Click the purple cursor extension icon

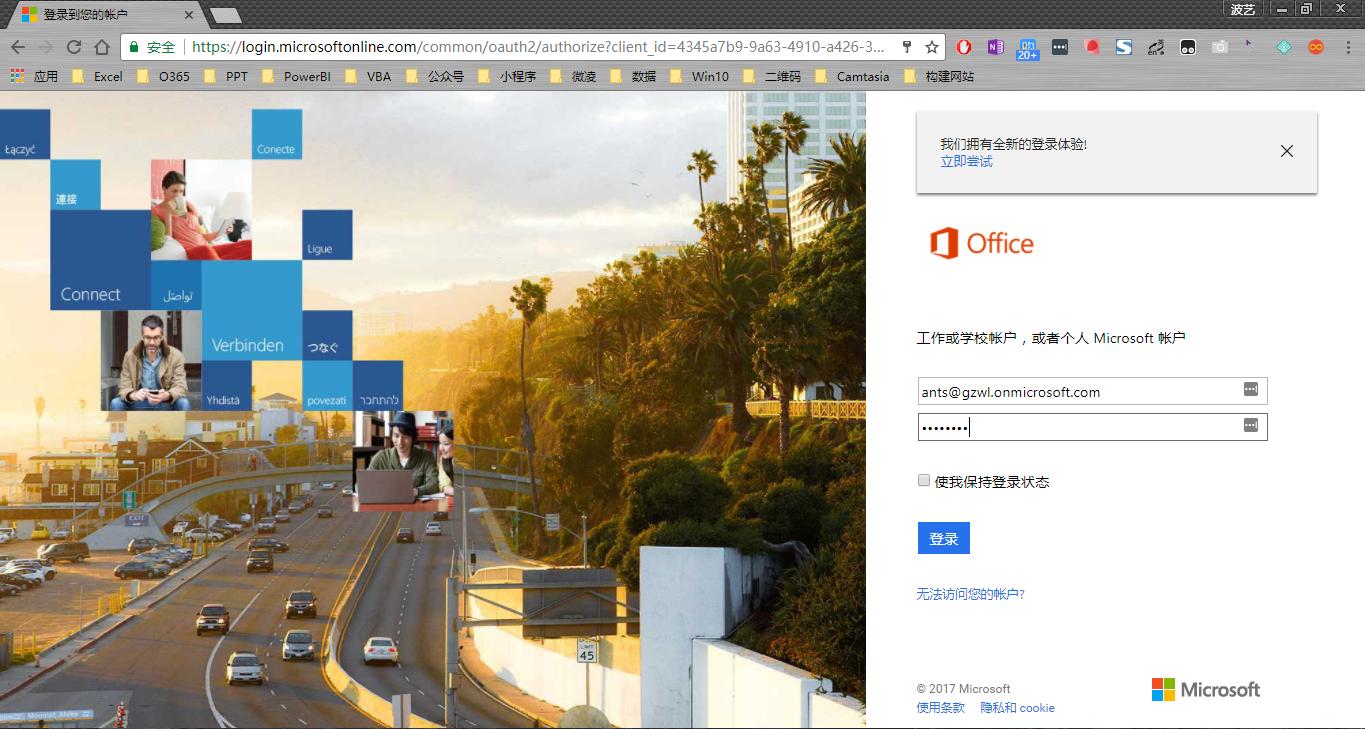1249,45
